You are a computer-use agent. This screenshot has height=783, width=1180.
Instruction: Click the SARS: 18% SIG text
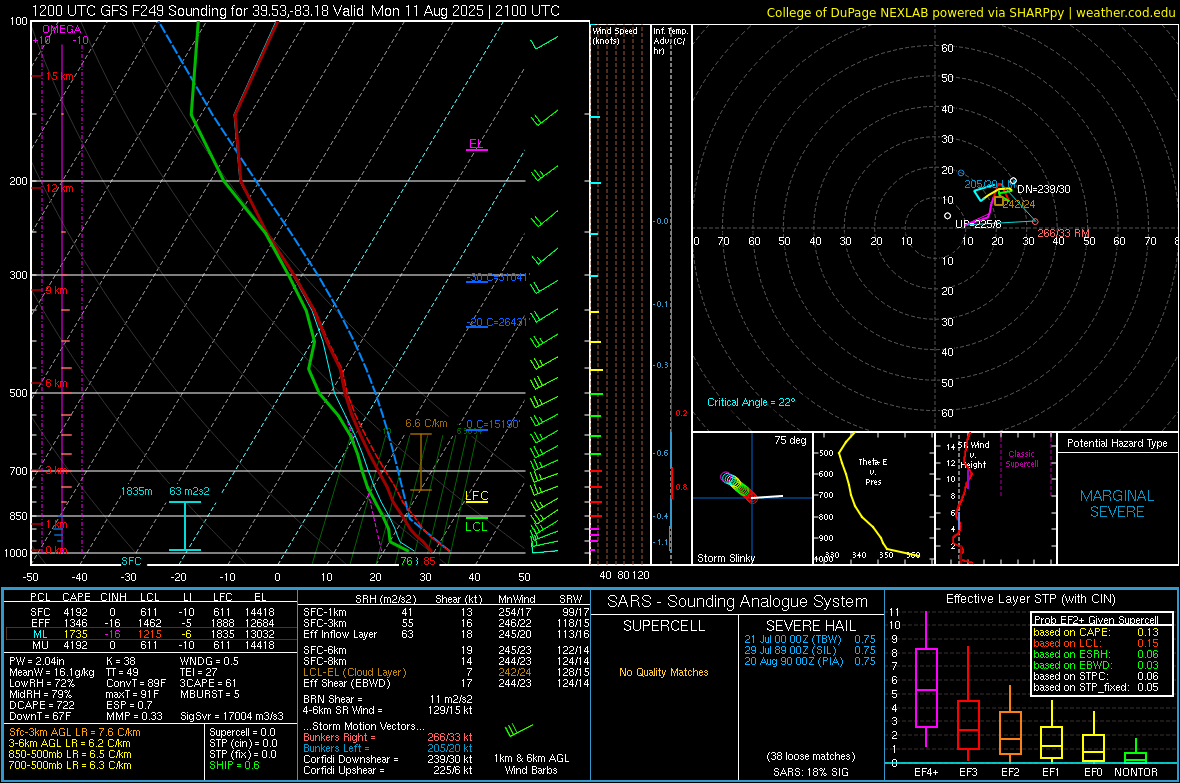(x=810, y=772)
